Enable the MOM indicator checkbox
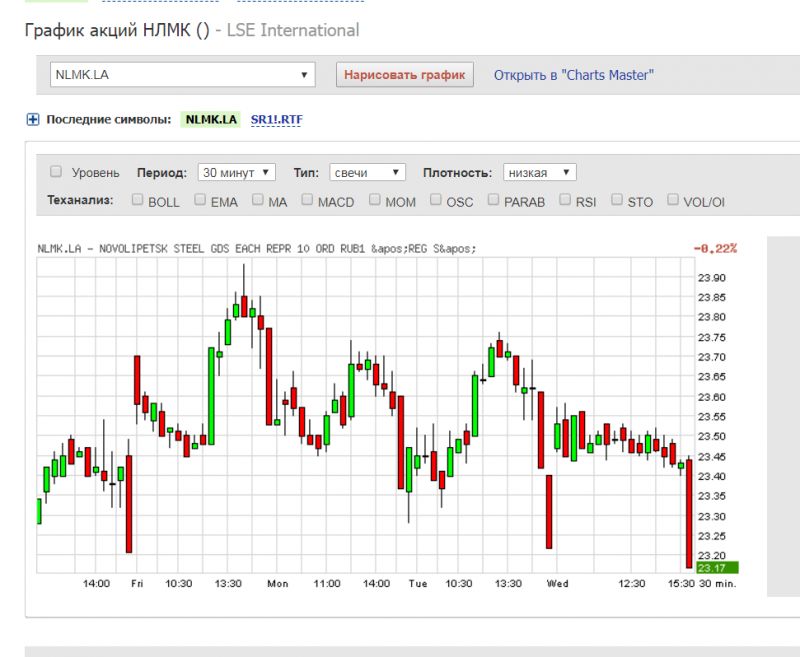The width and height of the screenshot is (800, 657). coord(375,200)
